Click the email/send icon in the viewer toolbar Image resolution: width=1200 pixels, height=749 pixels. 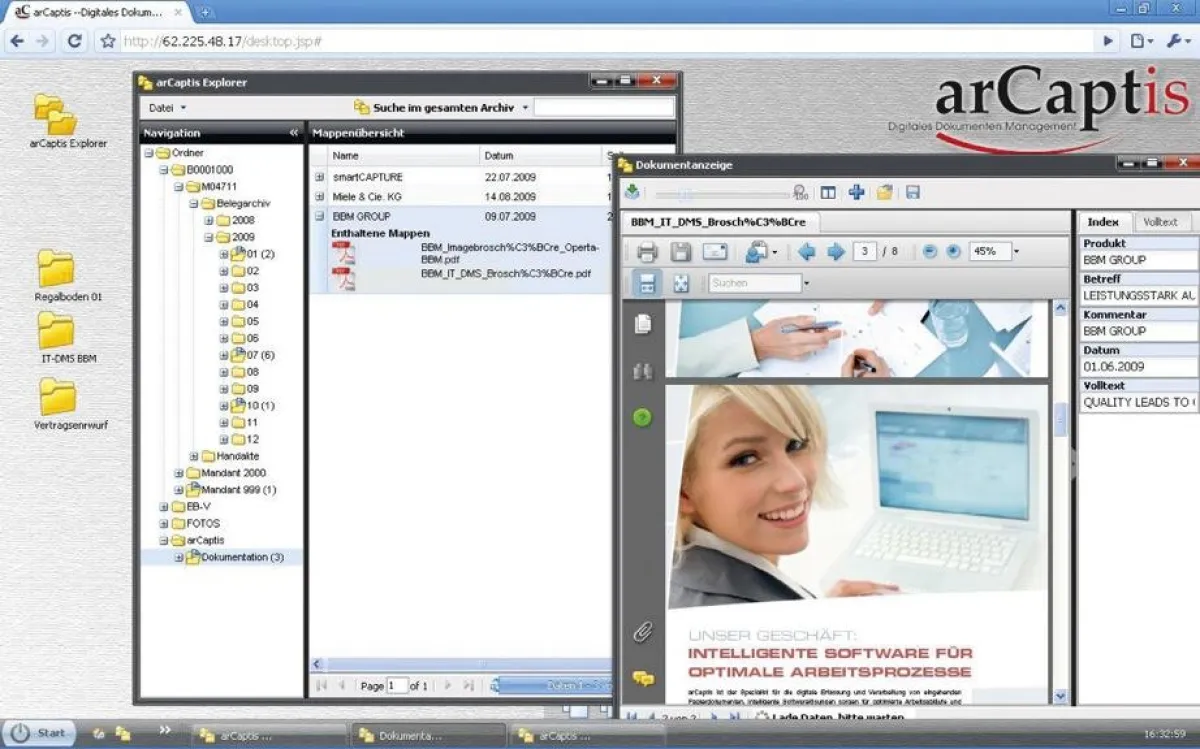(x=713, y=253)
